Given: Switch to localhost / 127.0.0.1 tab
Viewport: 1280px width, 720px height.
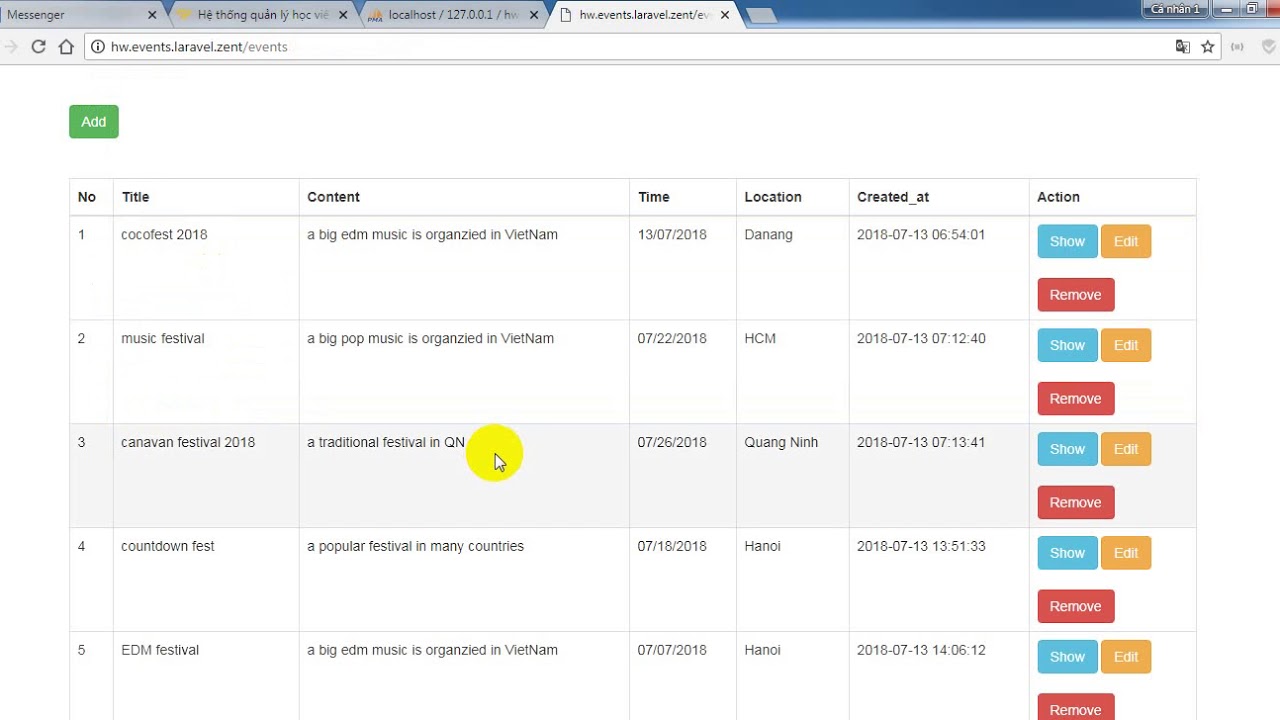Looking at the screenshot, I should point(453,15).
